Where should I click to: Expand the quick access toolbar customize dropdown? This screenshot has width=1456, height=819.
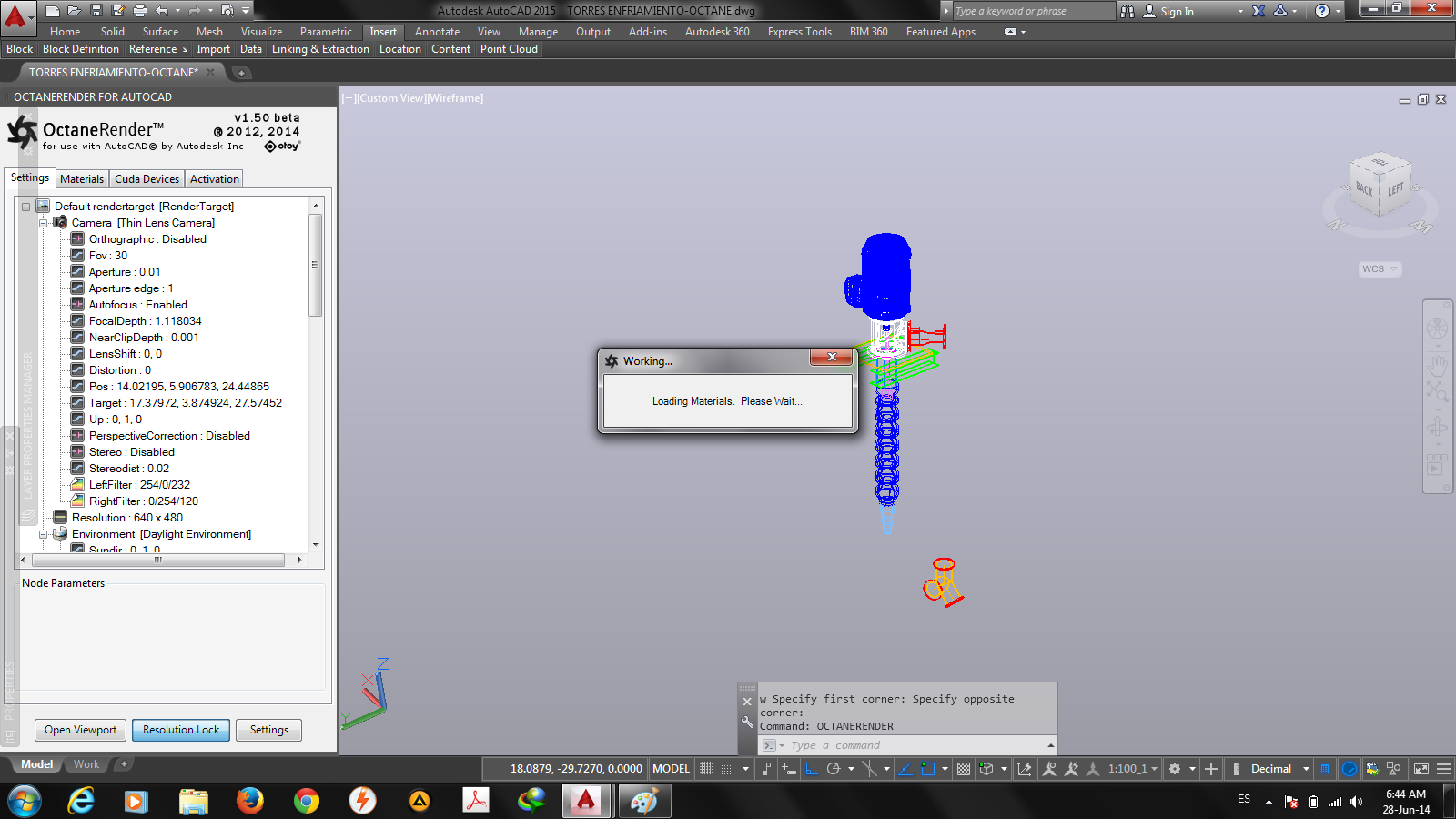pos(246,11)
